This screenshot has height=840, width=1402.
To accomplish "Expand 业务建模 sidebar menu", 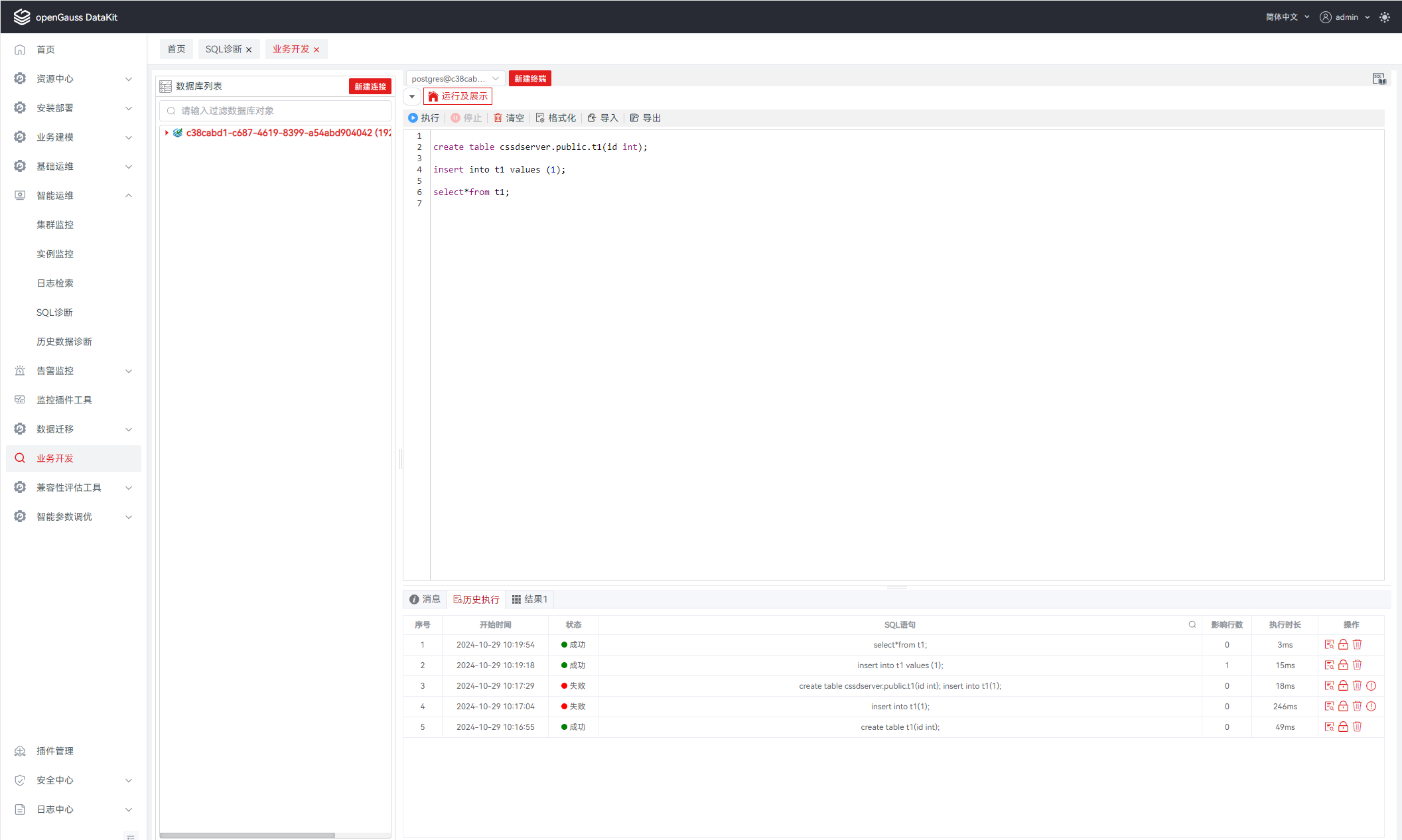I will pyautogui.click(x=74, y=137).
